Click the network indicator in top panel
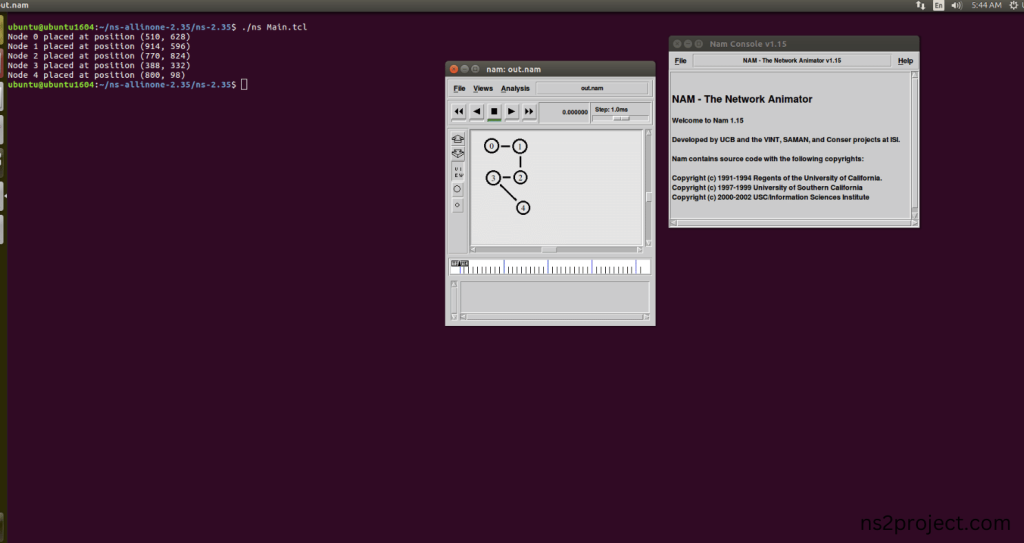 [x=920, y=5]
